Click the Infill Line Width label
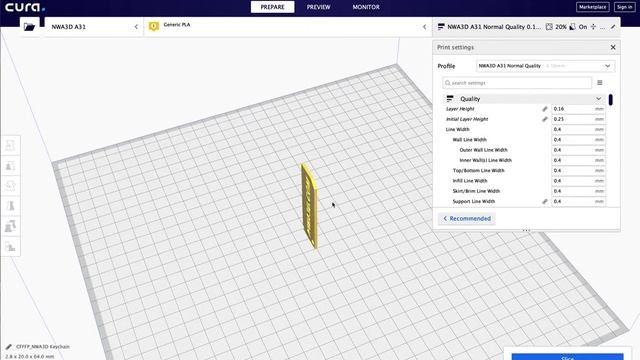Image resolution: width=640 pixels, height=360 pixels. (x=470, y=181)
